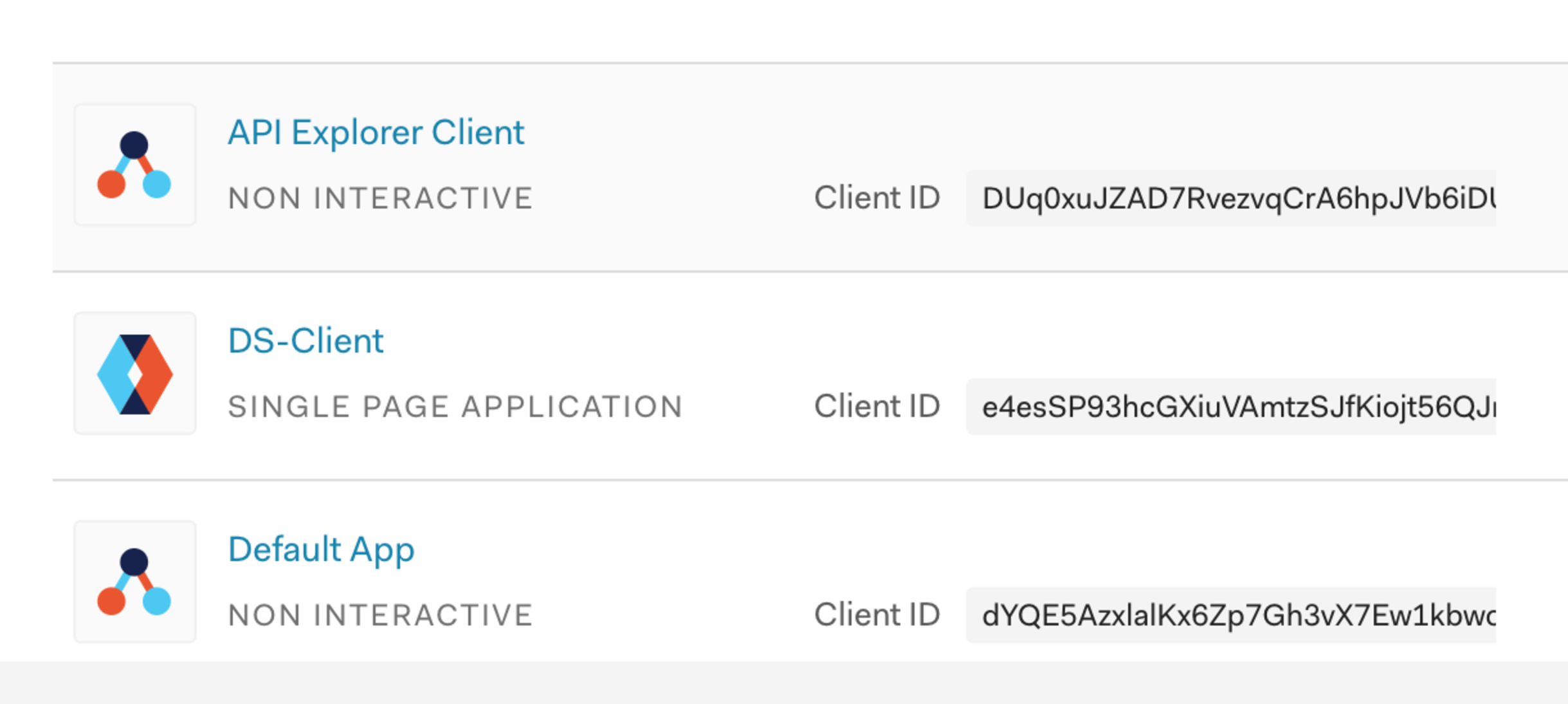This screenshot has height=704, width=1568.
Task: Open DS-Client settings page
Action: click(x=307, y=340)
